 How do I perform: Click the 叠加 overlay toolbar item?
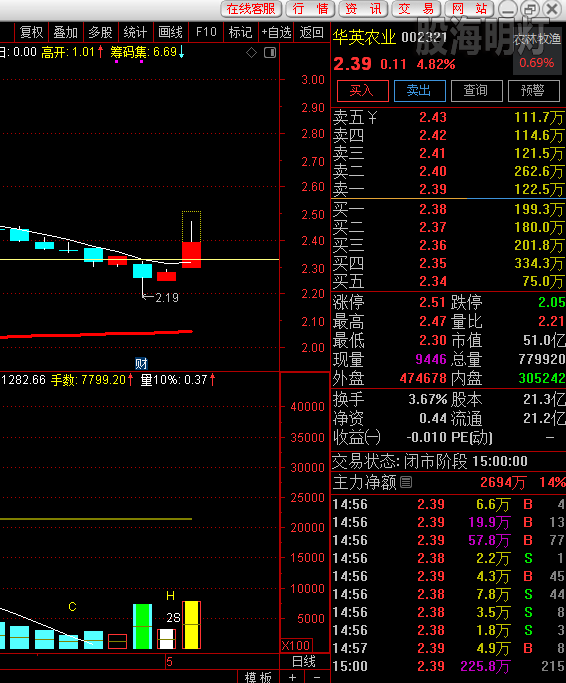(65, 32)
